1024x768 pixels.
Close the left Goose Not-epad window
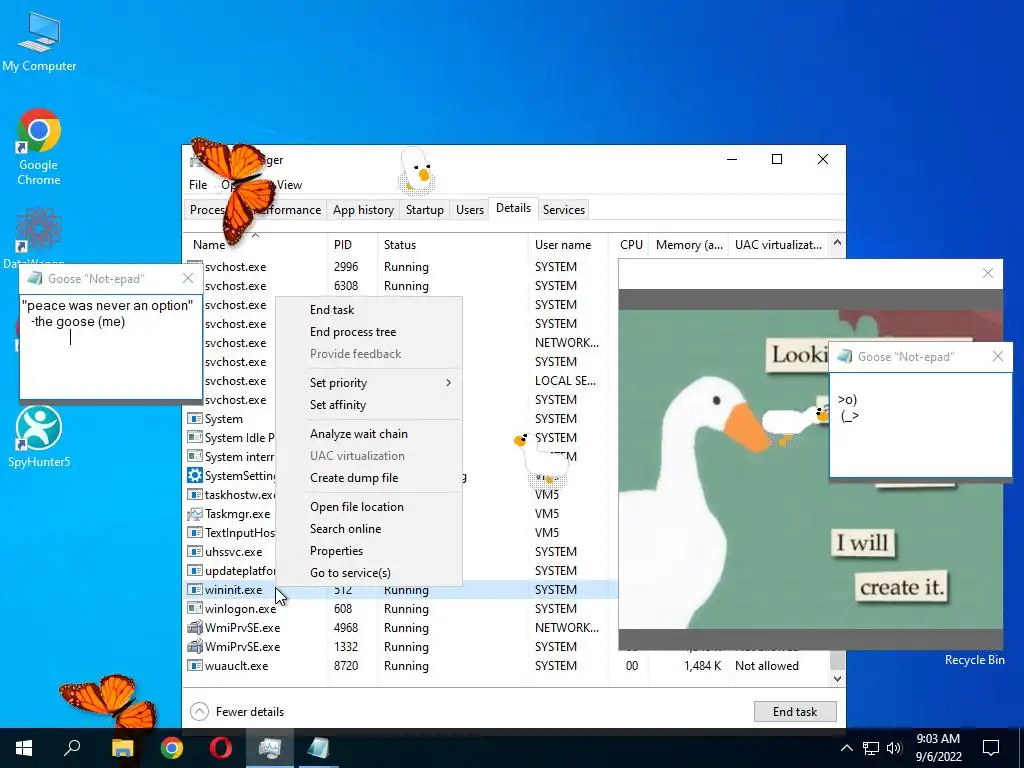coord(188,278)
